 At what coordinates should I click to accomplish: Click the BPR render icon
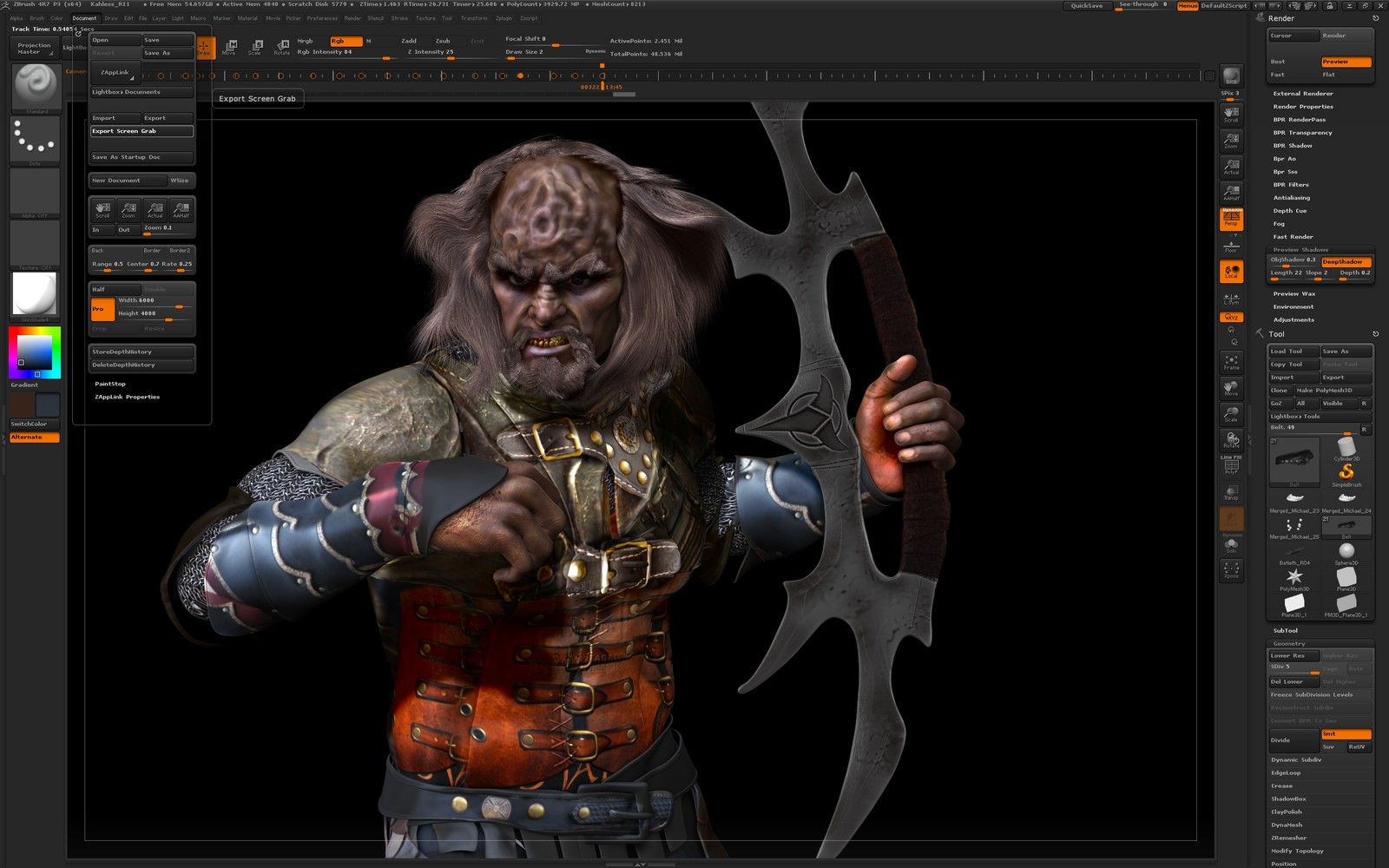[x=1231, y=76]
